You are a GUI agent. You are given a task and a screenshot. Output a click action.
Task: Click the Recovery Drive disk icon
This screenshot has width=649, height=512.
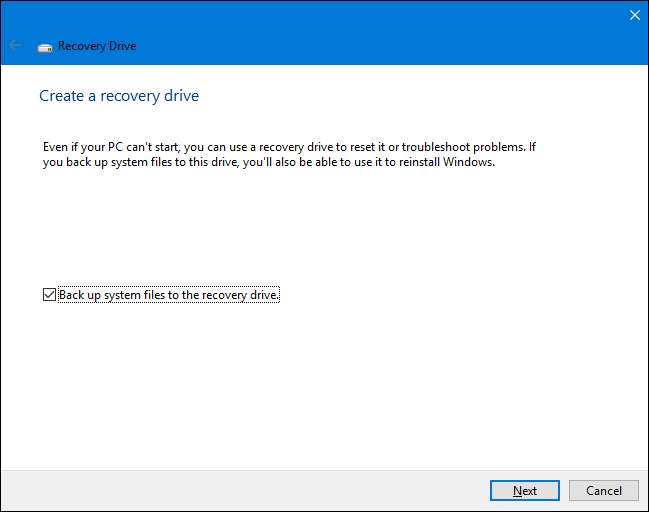pos(45,46)
